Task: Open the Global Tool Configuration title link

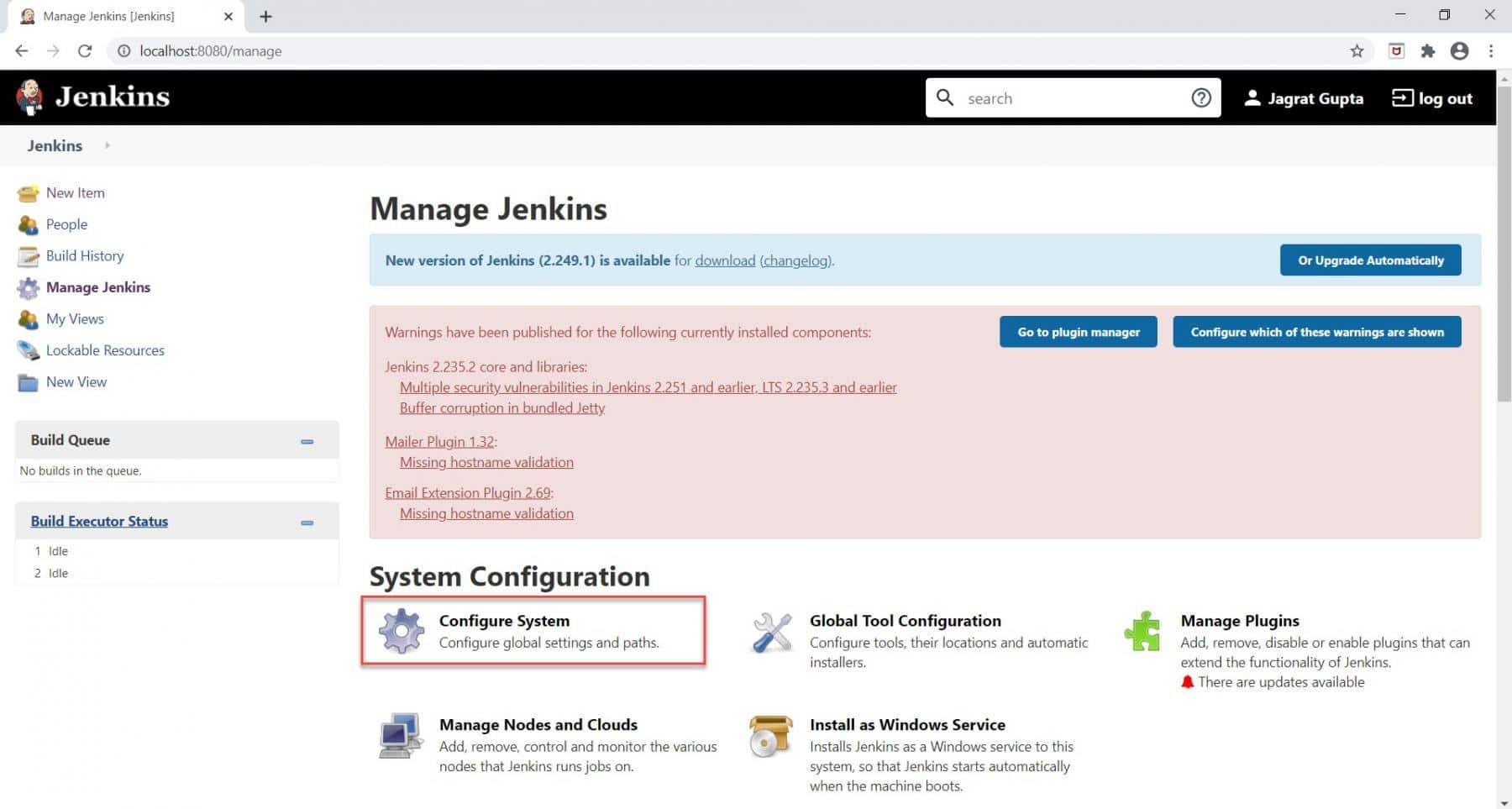Action: coord(906,621)
